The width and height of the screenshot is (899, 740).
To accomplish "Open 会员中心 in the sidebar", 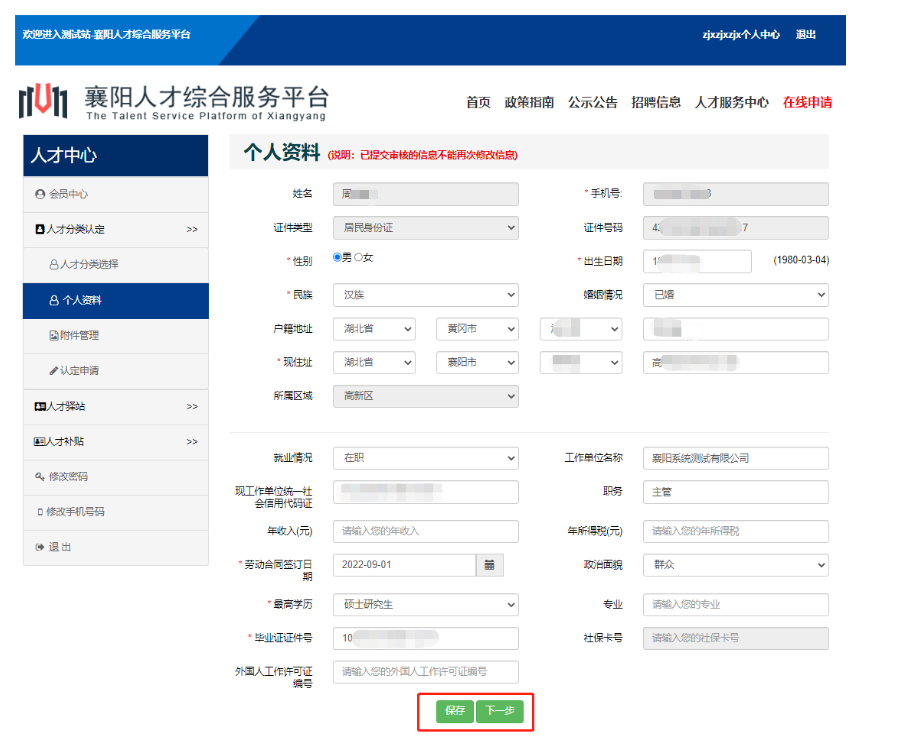I will [x=69, y=194].
